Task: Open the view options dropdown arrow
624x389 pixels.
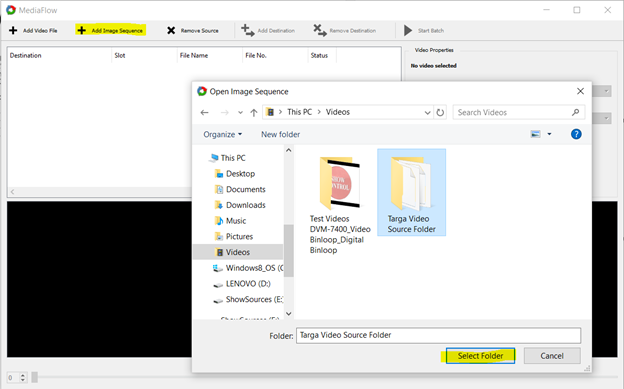Action: 549,134
